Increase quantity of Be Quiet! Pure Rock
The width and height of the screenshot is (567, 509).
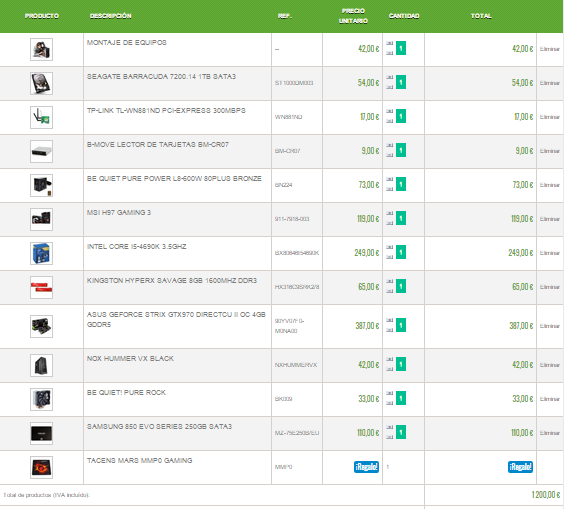point(389,393)
